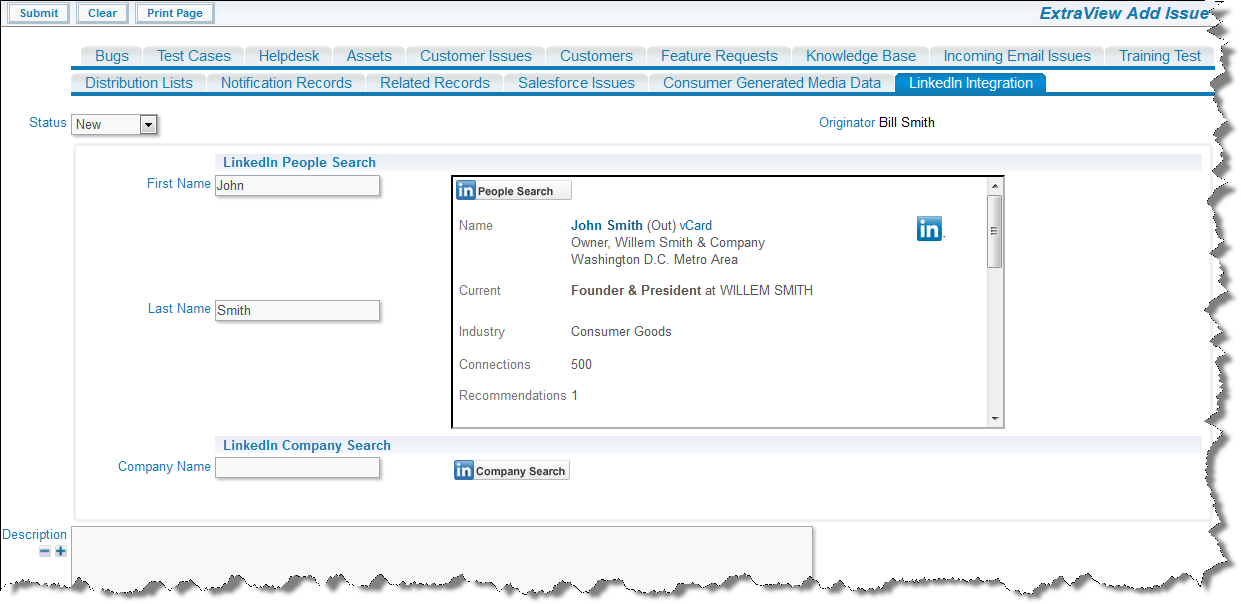The image size is (1241, 604).
Task: Open the John Smith profile link
Action: (607, 226)
